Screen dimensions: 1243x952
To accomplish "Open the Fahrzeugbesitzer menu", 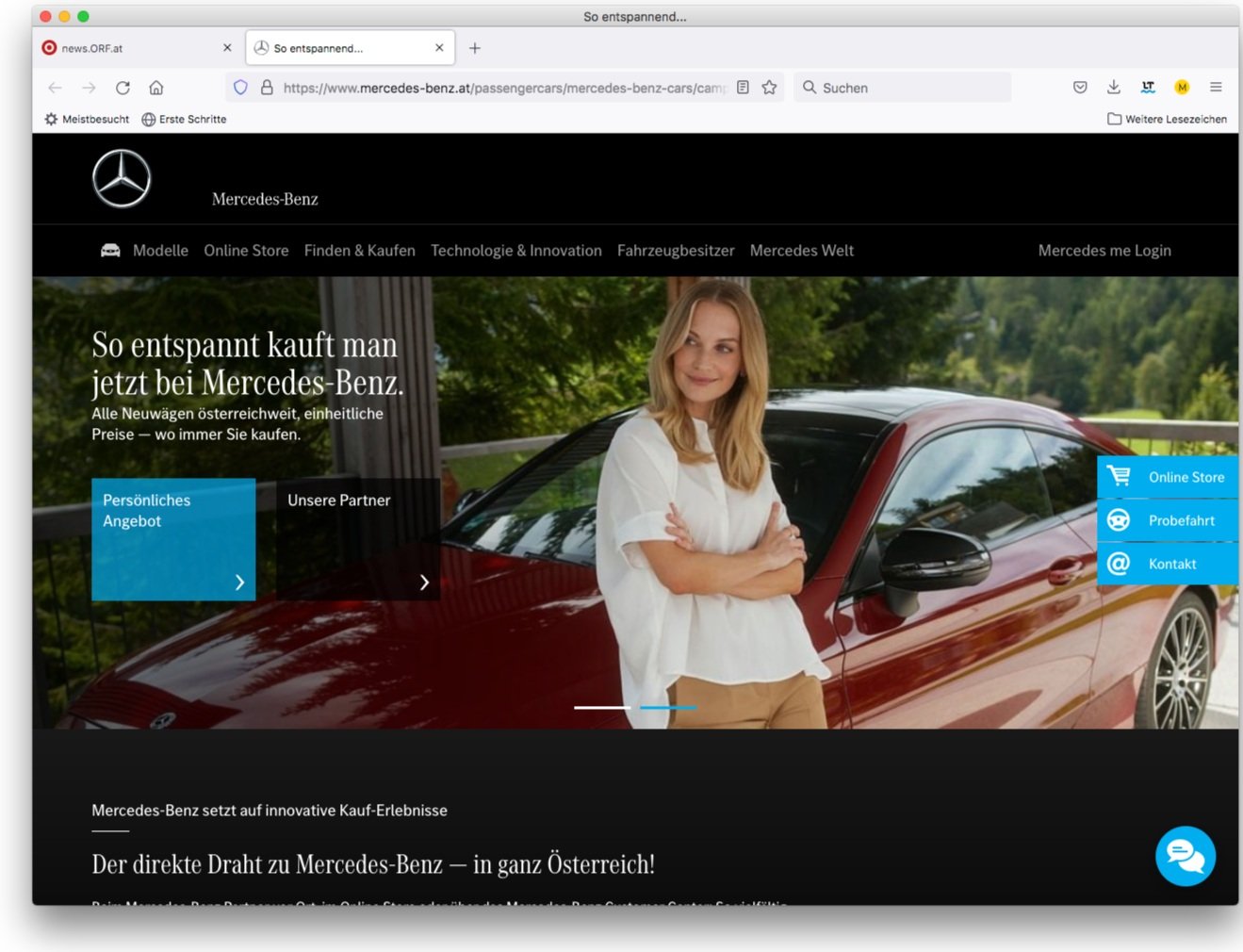I will coord(676,251).
